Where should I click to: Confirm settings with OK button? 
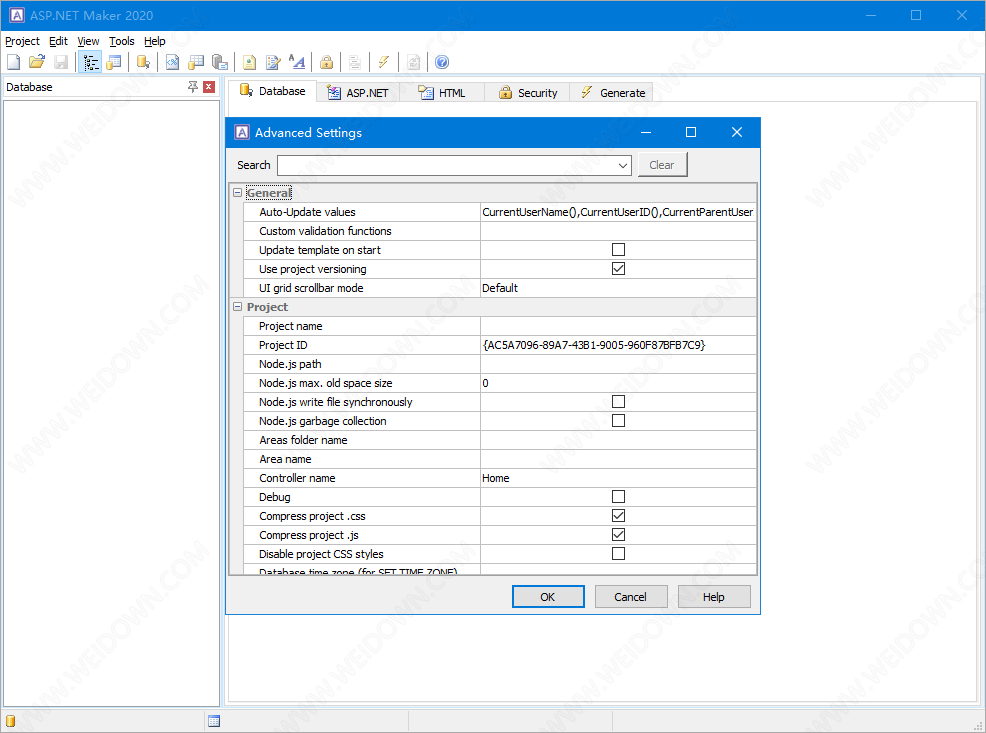(x=548, y=597)
